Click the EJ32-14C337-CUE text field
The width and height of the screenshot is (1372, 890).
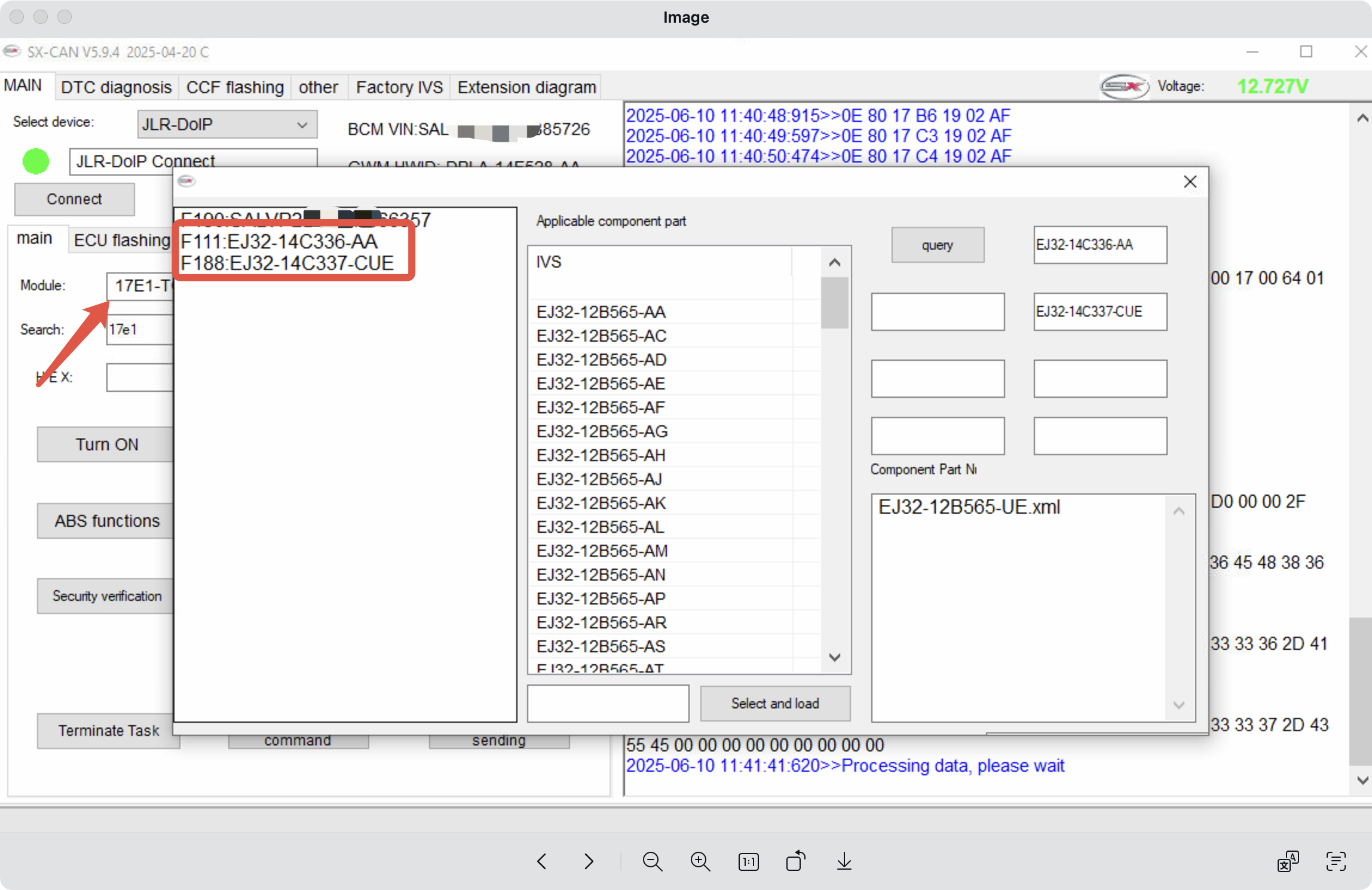pyautogui.click(x=1100, y=312)
